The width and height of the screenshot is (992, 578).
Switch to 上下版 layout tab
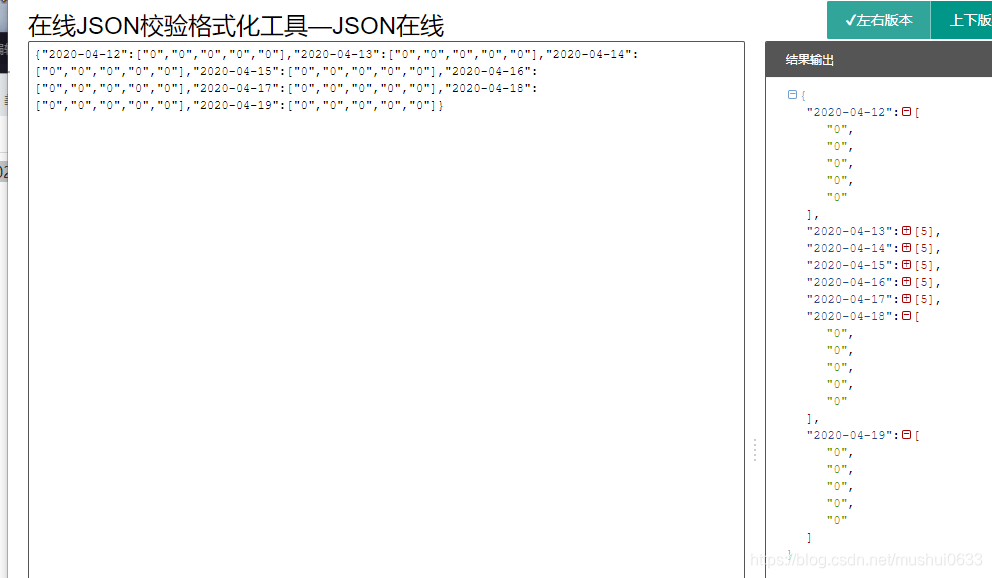pyautogui.click(x=962, y=20)
